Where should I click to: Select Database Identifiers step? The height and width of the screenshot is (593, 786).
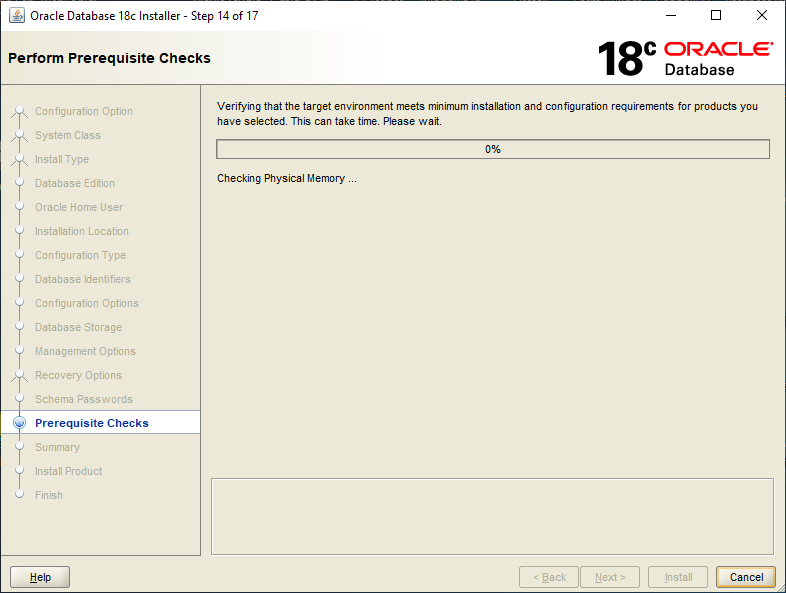[83, 279]
